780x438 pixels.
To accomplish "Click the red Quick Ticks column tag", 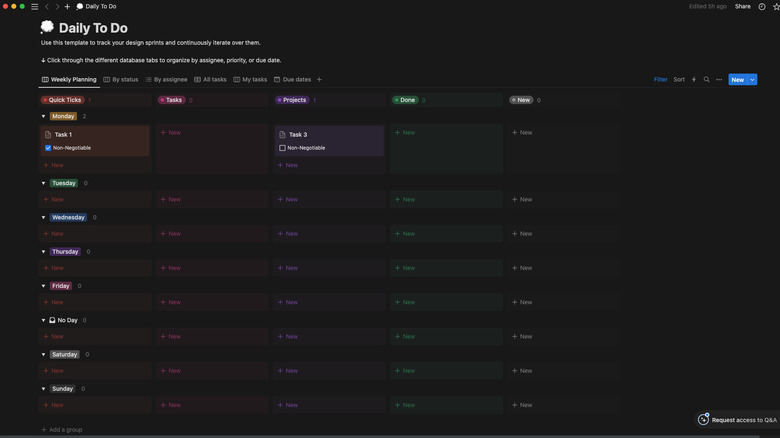I will 62,100.
